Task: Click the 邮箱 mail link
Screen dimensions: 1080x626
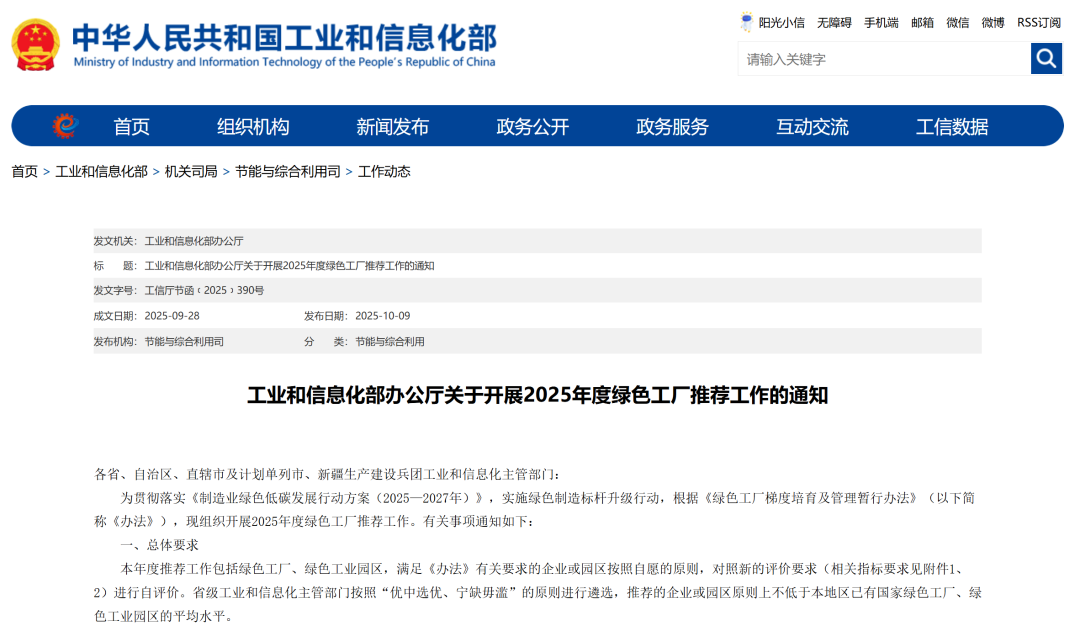Action: pyautogui.click(x=922, y=21)
